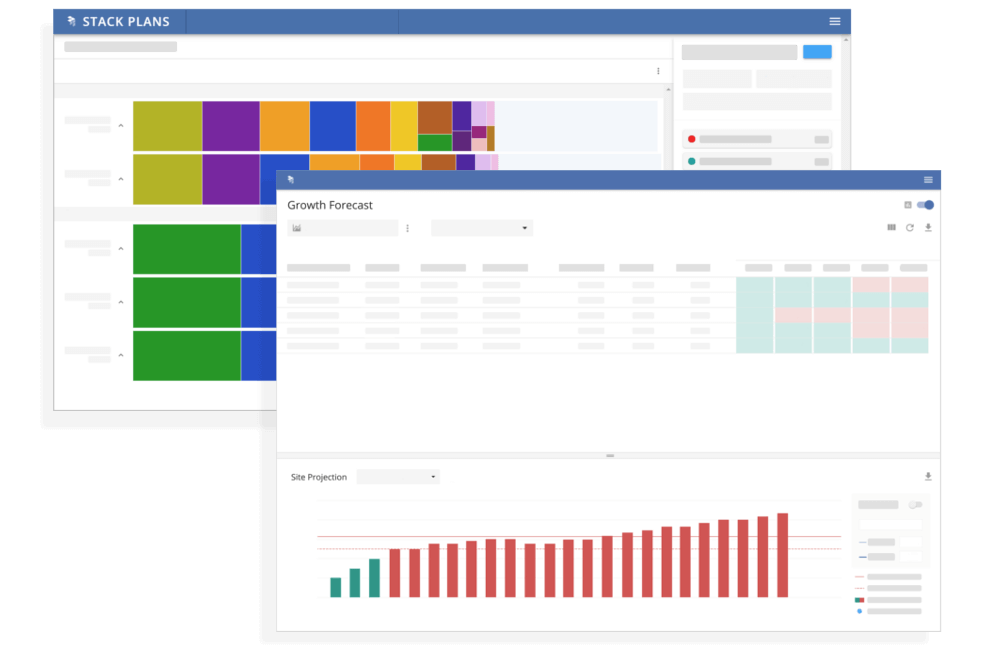The height and width of the screenshot is (650, 1000).
Task: Open the dropdown beside the three-dot menu in Growth Forecast
Action: point(482,228)
